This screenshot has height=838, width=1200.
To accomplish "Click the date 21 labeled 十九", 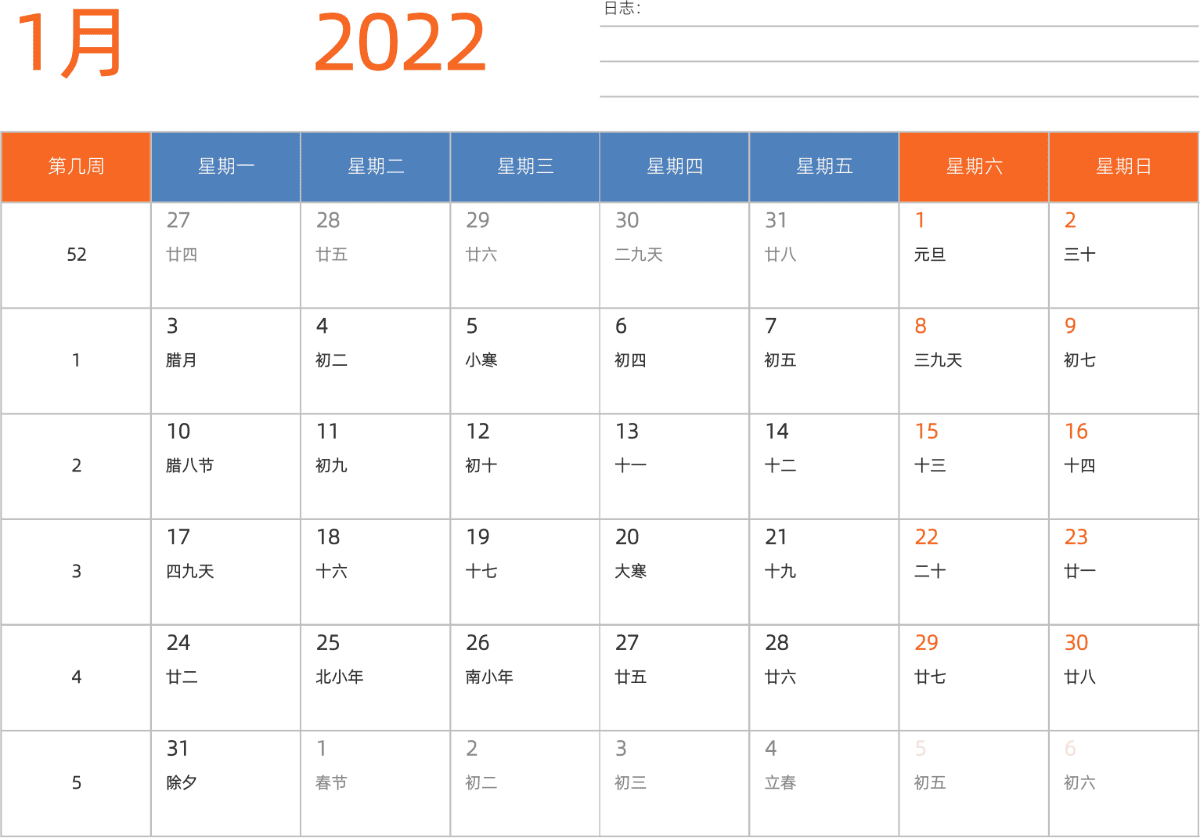I will click(x=824, y=572).
